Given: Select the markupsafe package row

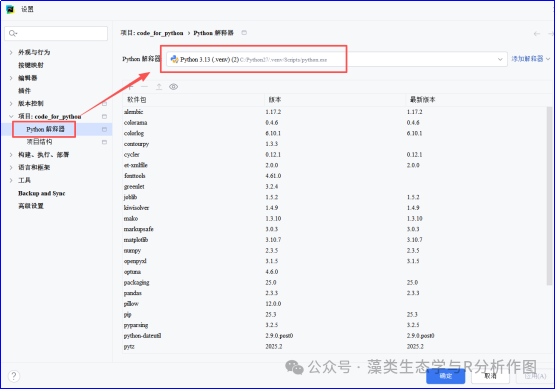Looking at the screenshot, I should [334, 229].
